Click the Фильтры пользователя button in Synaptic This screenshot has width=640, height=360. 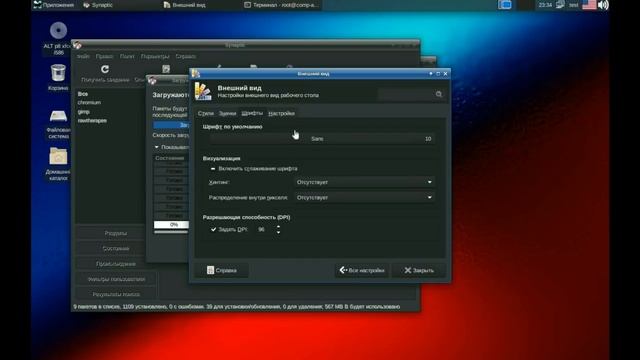click(116, 279)
